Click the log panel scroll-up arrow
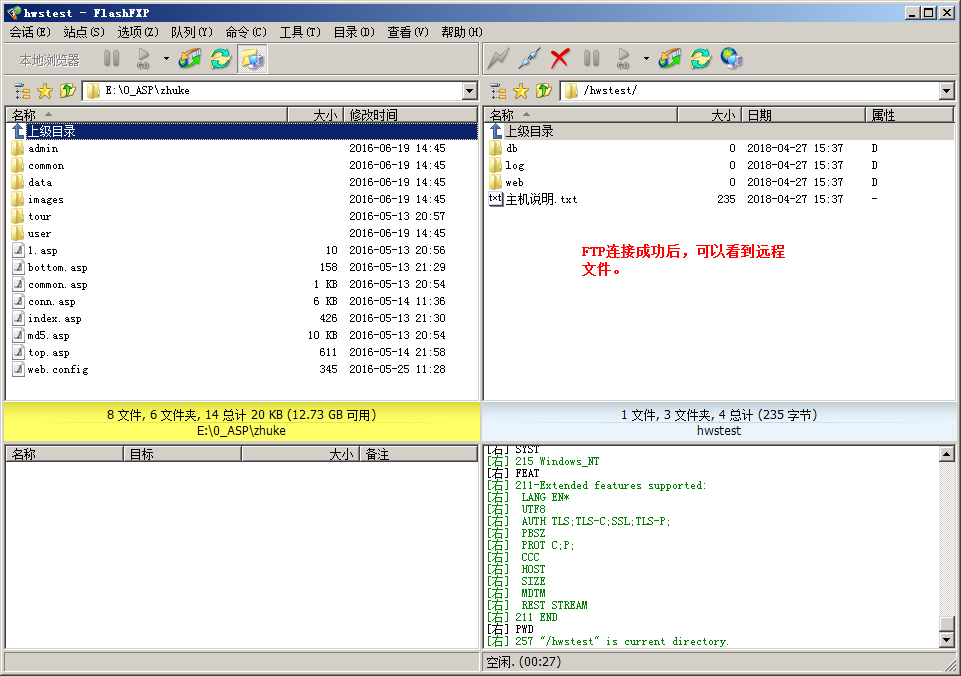The image size is (961, 676). pyautogui.click(x=947, y=454)
